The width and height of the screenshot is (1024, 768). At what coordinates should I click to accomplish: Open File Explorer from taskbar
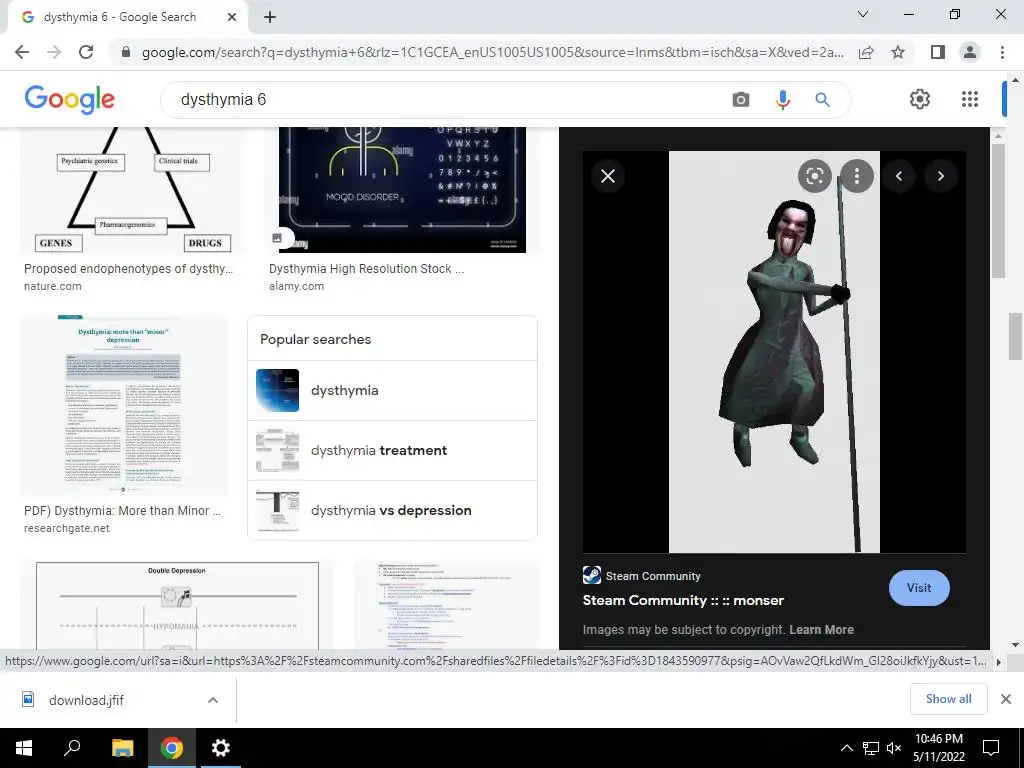click(x=122, y=748)
